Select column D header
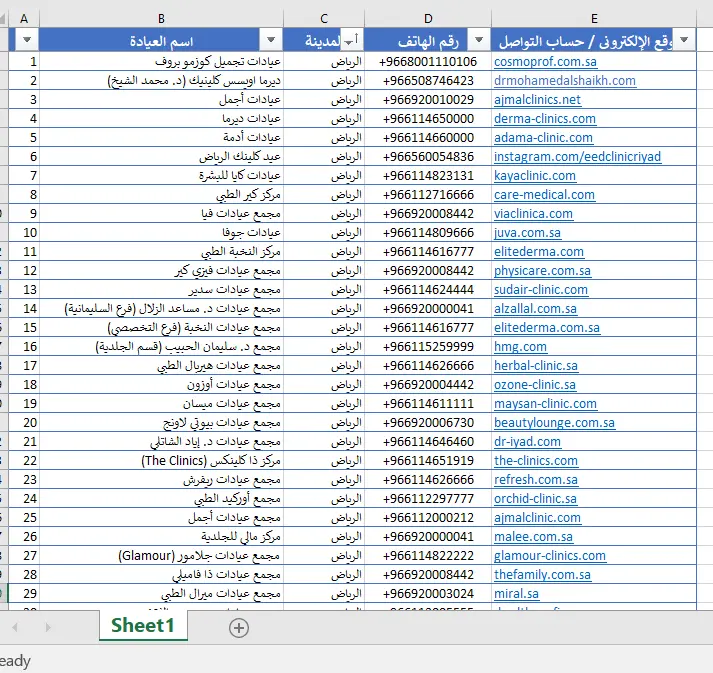 click(428, 19)
